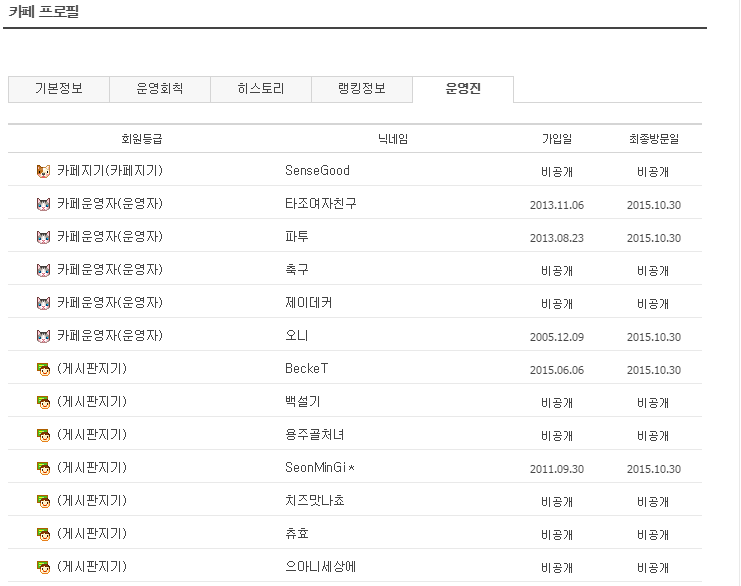The width and height of the screenshot is (741, 586).
Task: Click manager icon in 오니 row
Action: pos(43,336)
